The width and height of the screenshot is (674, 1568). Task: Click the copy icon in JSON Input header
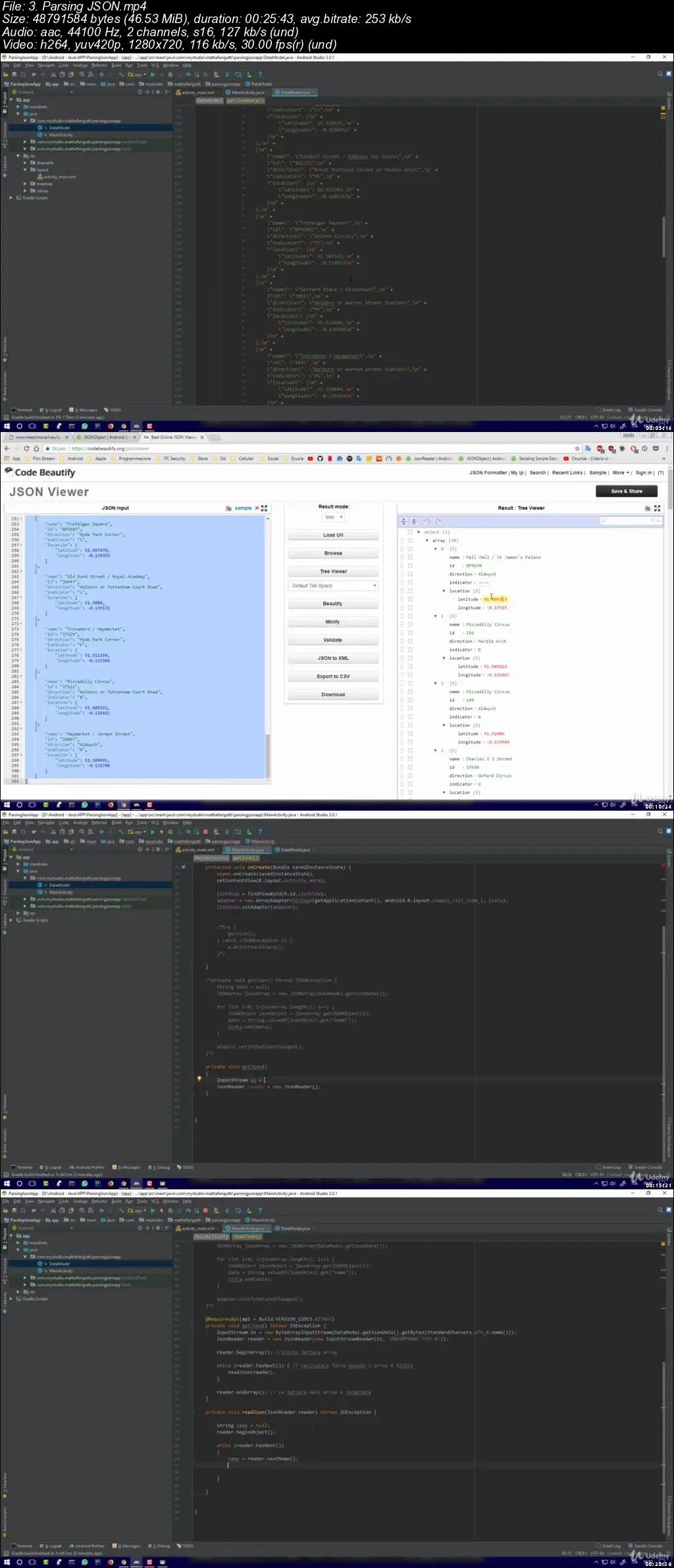(228, 508)
